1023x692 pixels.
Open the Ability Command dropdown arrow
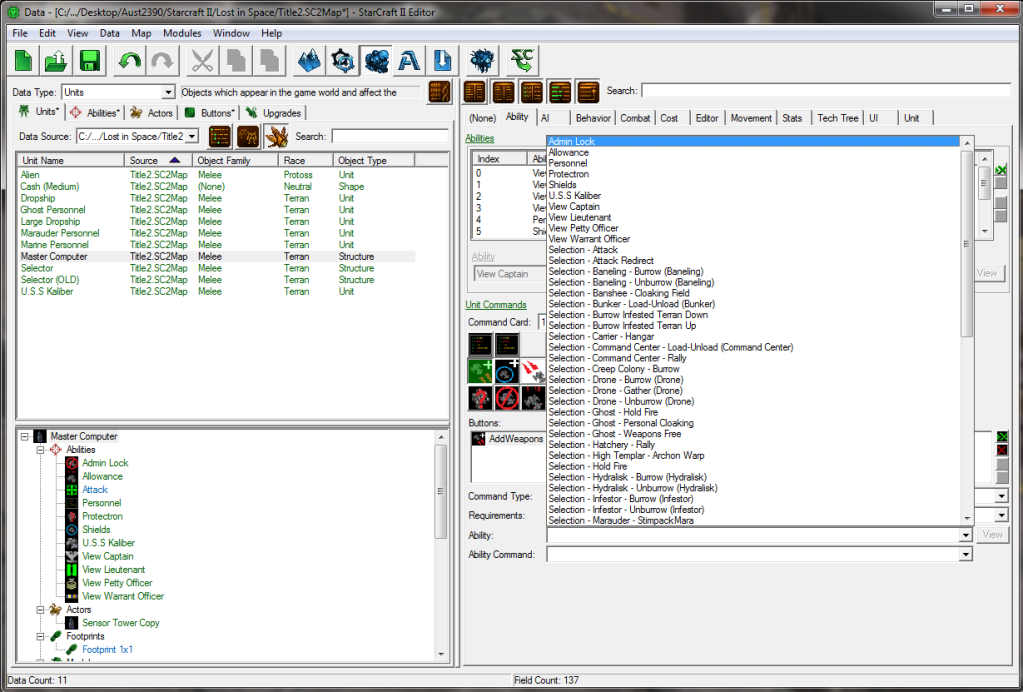(966, 555)
